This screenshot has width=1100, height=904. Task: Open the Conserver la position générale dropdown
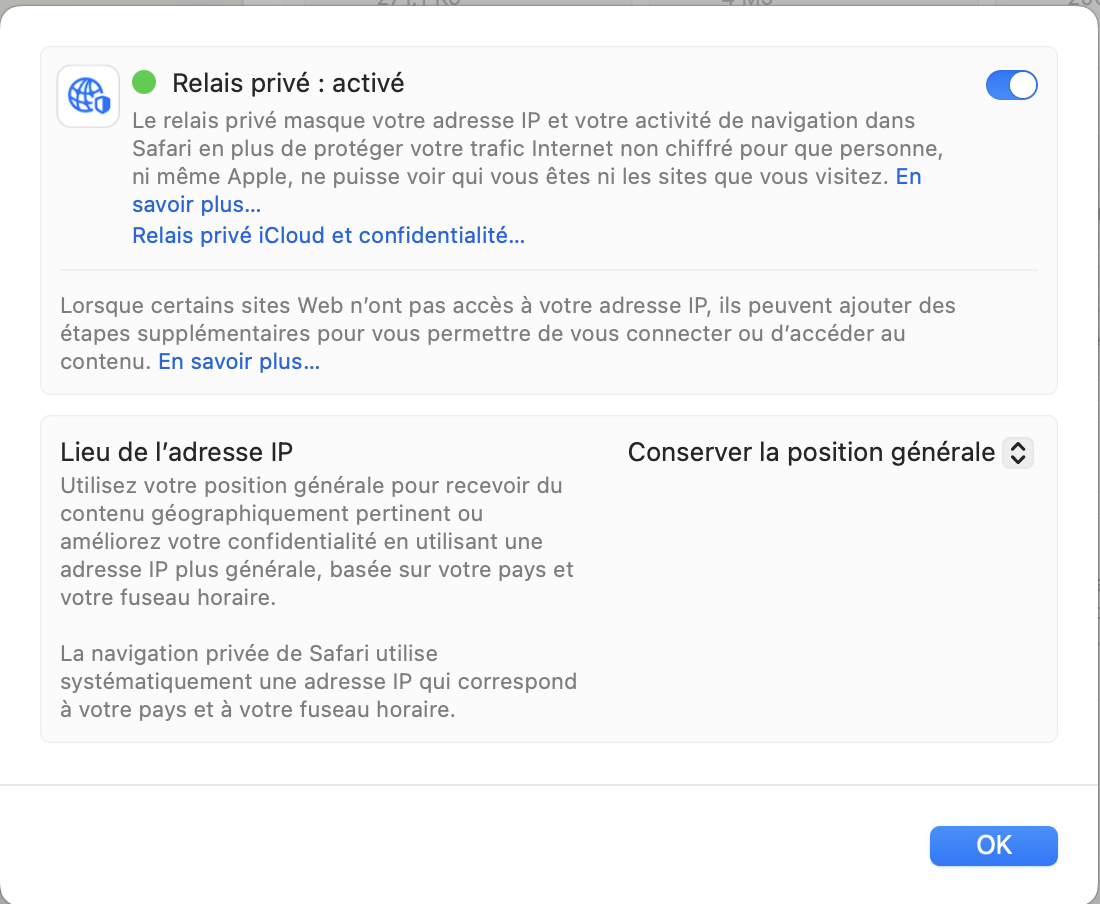point(830,452)
